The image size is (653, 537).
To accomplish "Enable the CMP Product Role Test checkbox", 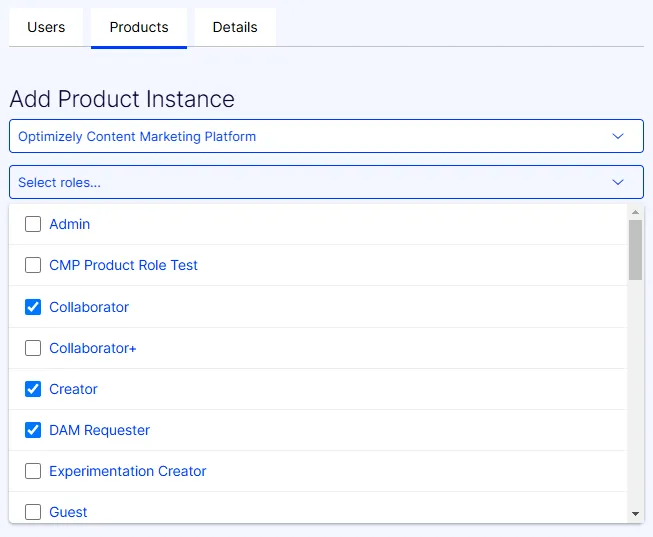I will point(33,265).
